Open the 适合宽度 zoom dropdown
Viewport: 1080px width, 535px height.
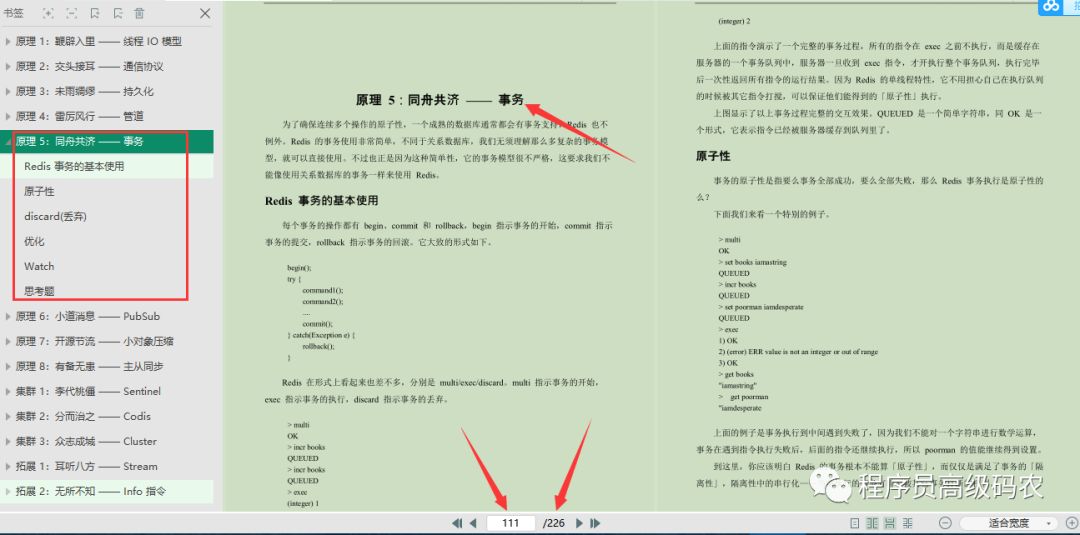[x=1008, y=523]
